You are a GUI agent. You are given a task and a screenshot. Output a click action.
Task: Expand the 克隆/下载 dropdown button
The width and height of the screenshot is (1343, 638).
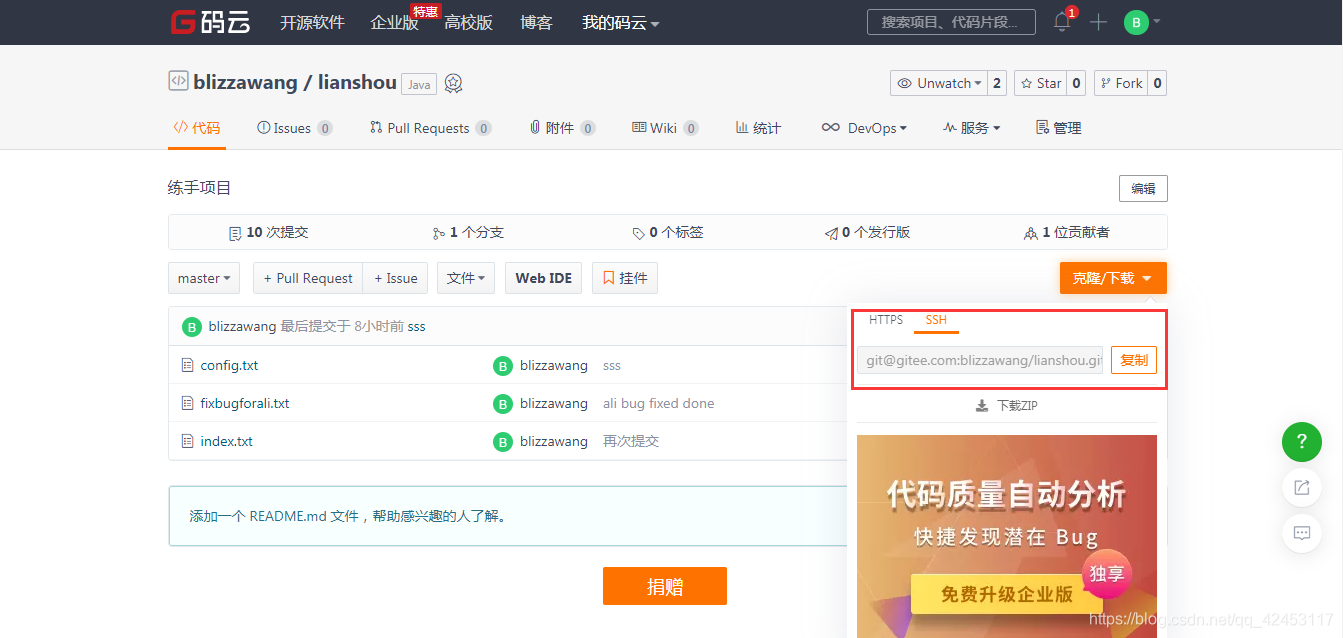[1113, 278]
